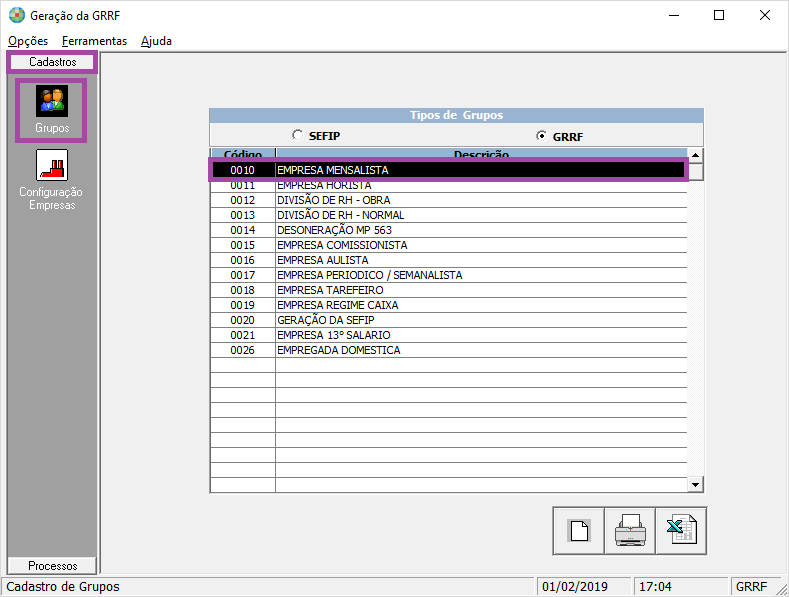Select row EMPRESA AULISTA

[x=449, y=260]
